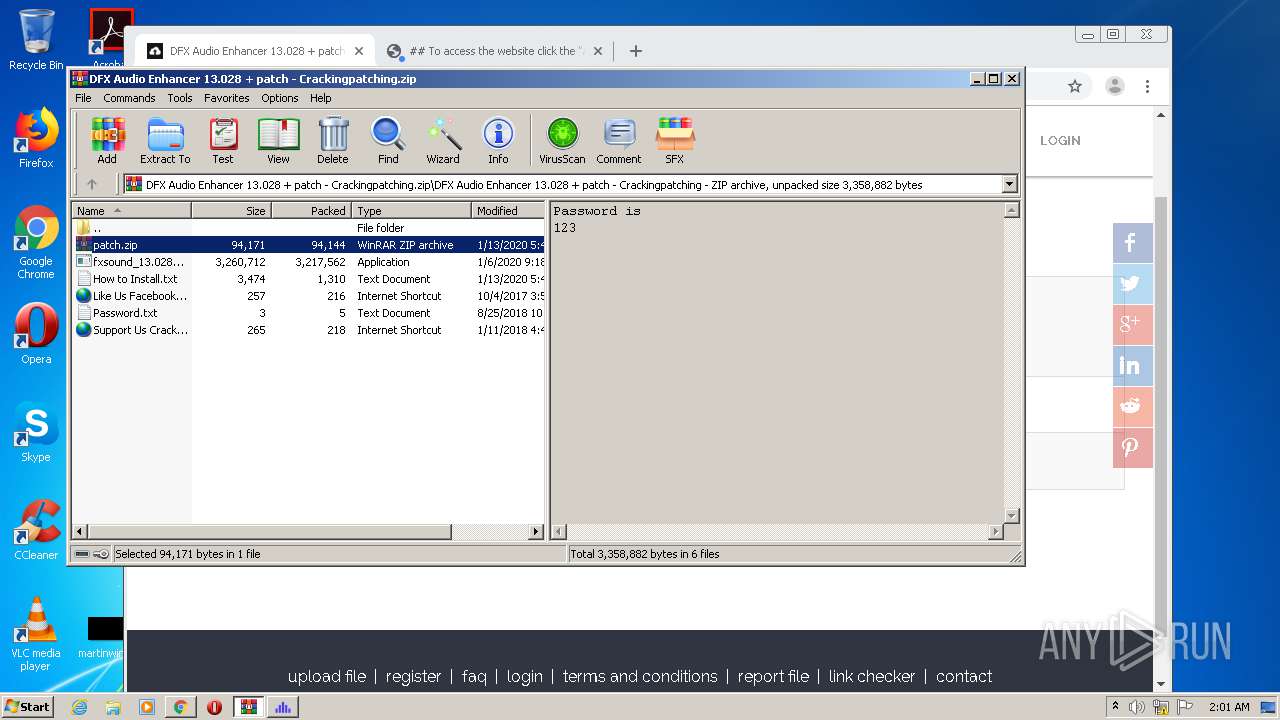The height and width of the screenshot is (720, 1280).
Task: Open the Tools menu
Action: pyautogui.click(x=180, y=98)
